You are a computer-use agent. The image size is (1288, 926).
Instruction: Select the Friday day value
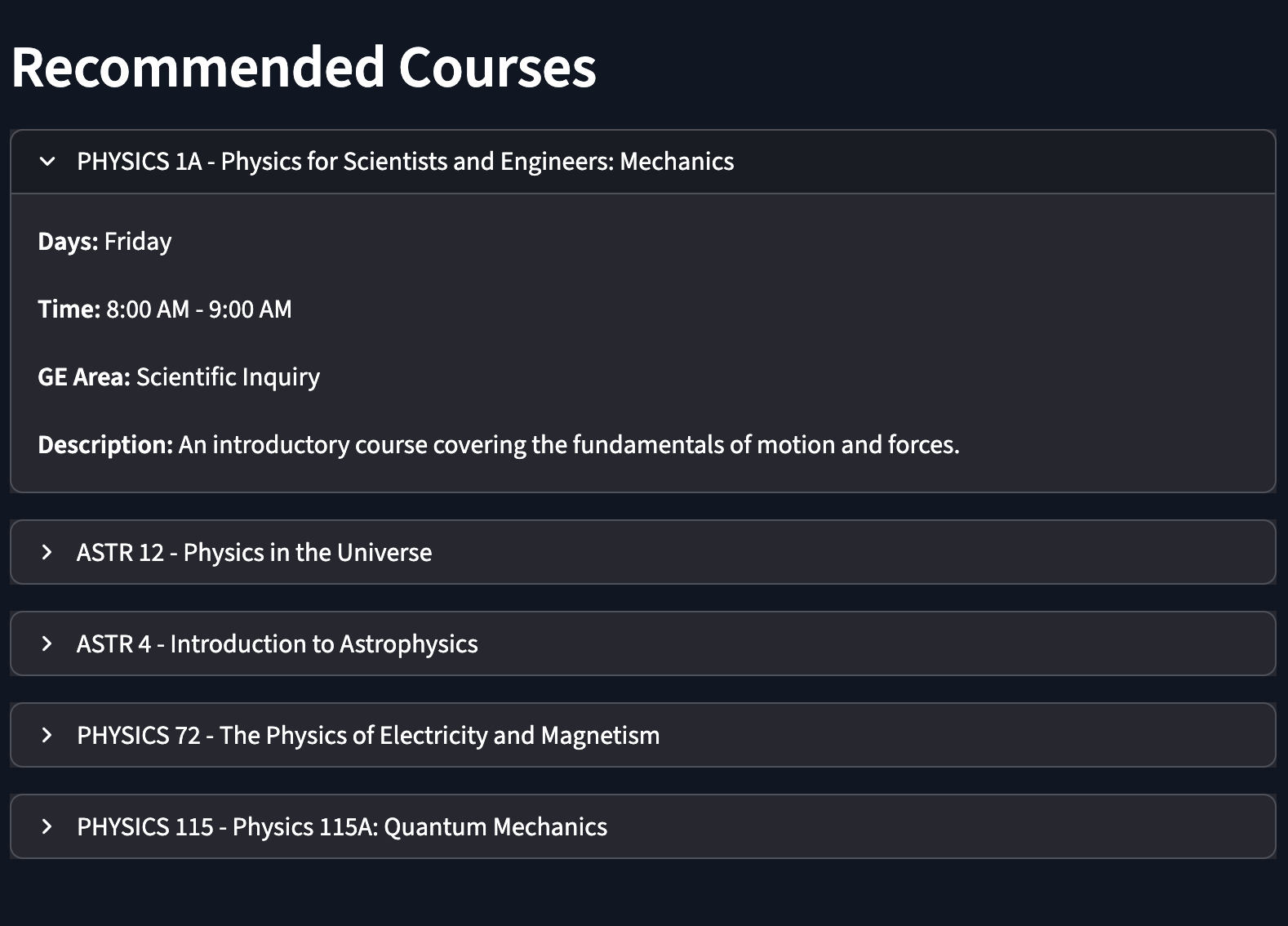pos(138,242)
